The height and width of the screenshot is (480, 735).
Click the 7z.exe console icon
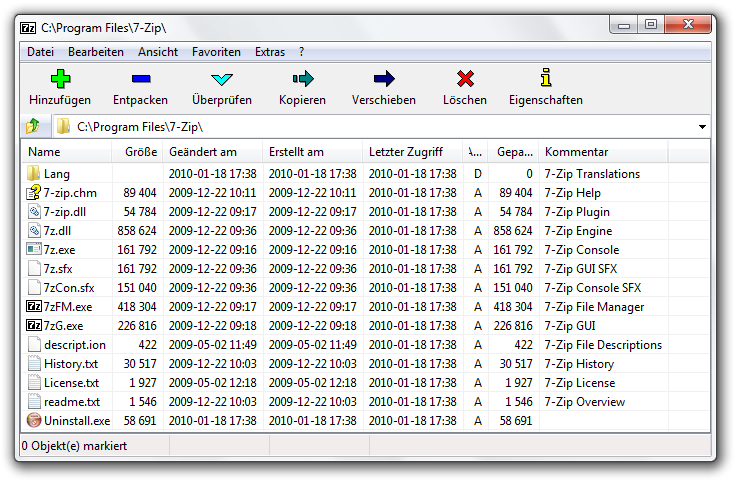coord(34,249)
